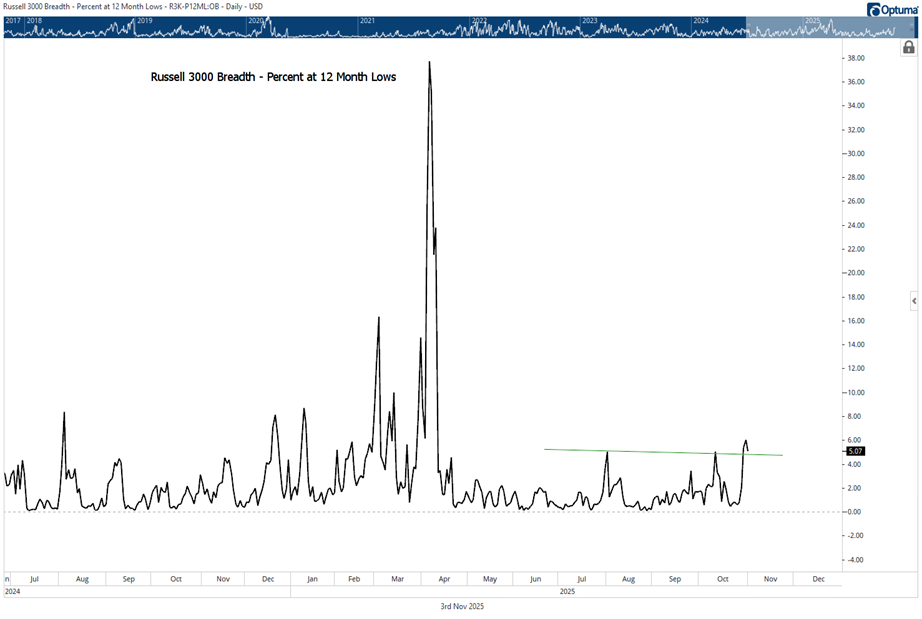The width and height of the screenshot is (922, 619).
Task: Click the padlock icon below the navigator
Action: pyautogui.click(x=908, y=47)
